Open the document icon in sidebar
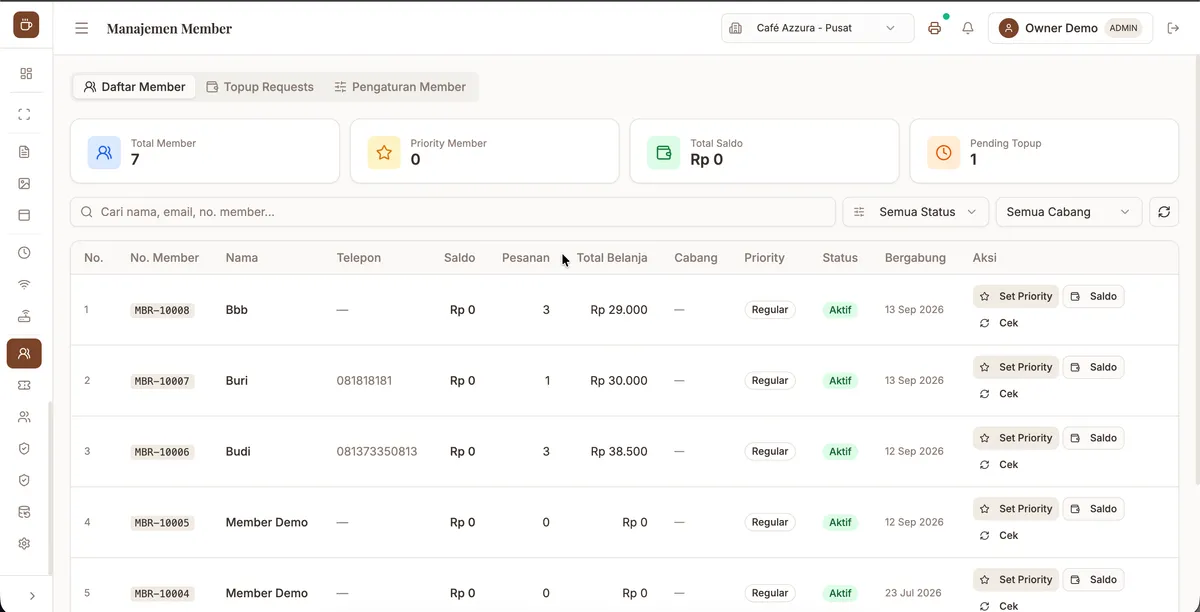The image size is (1200, 612). (x=24, y=152)
